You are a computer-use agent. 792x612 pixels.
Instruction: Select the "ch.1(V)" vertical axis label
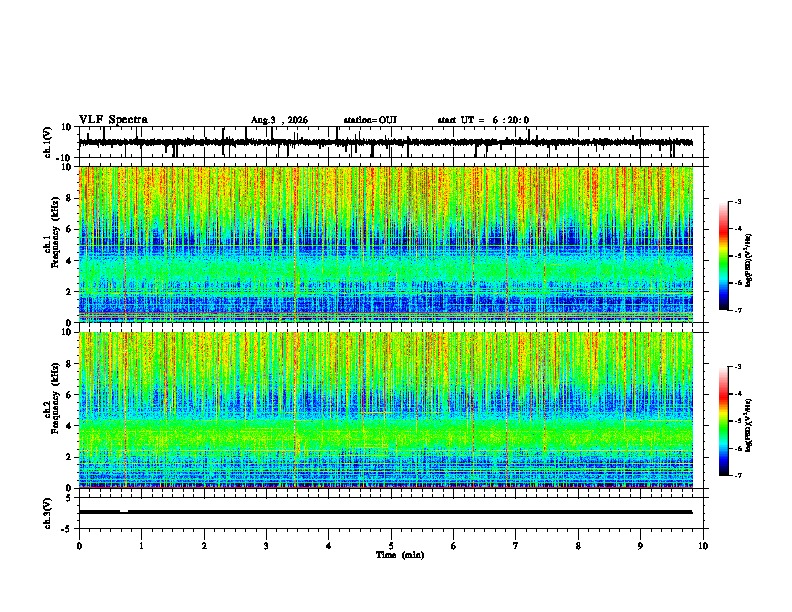(x=48, y=142)
